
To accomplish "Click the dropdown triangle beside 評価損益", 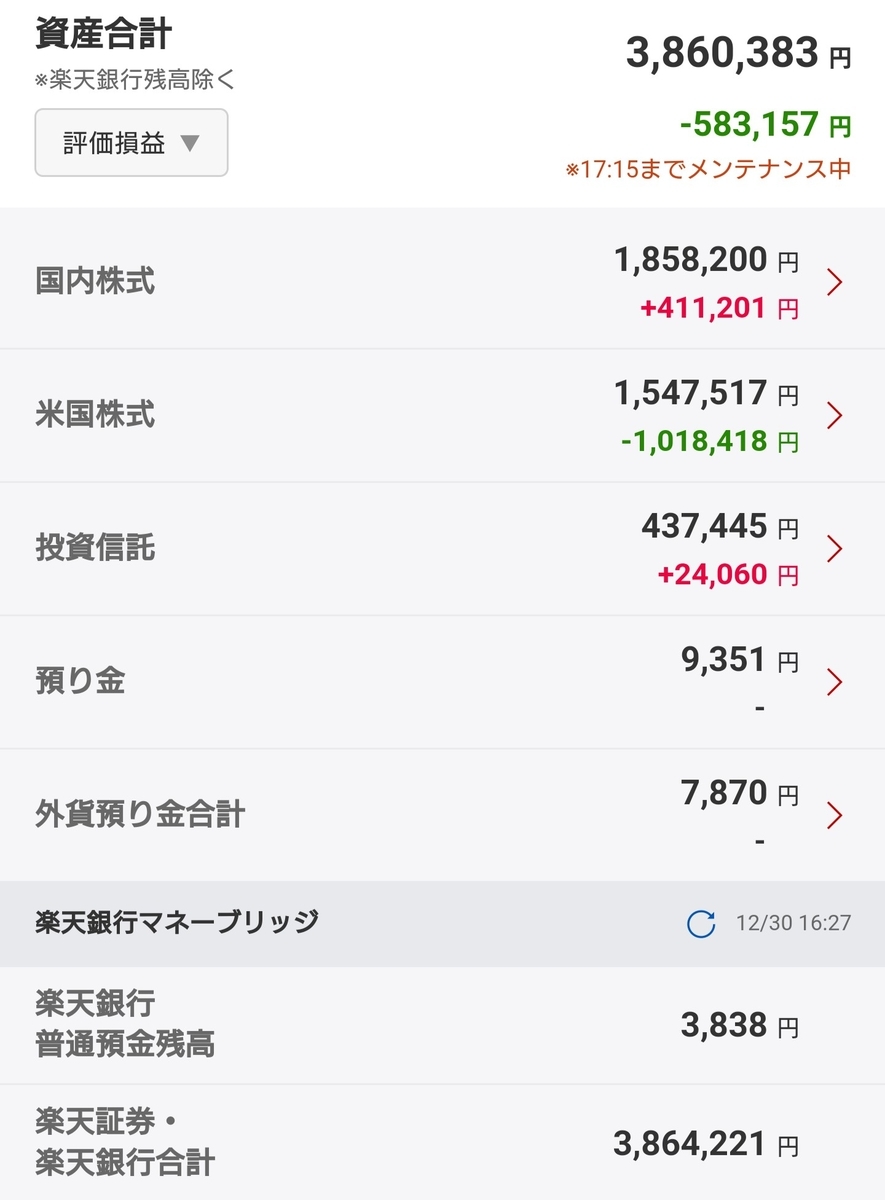I will click(x=190, y=144).
